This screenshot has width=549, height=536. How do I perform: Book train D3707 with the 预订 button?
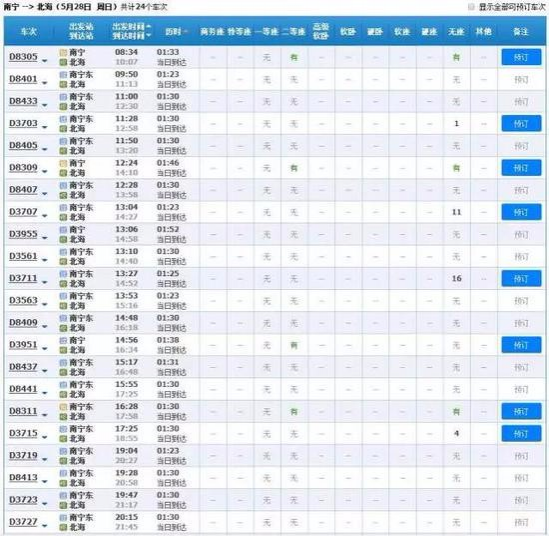point(521,212)
